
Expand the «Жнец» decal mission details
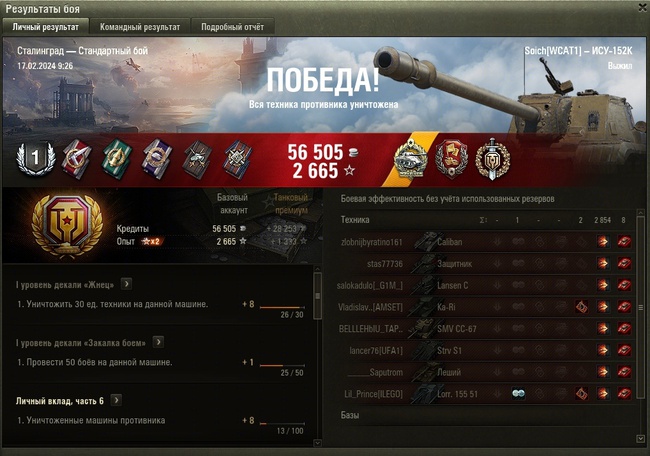pyautogui.click(x=126, y=284)
